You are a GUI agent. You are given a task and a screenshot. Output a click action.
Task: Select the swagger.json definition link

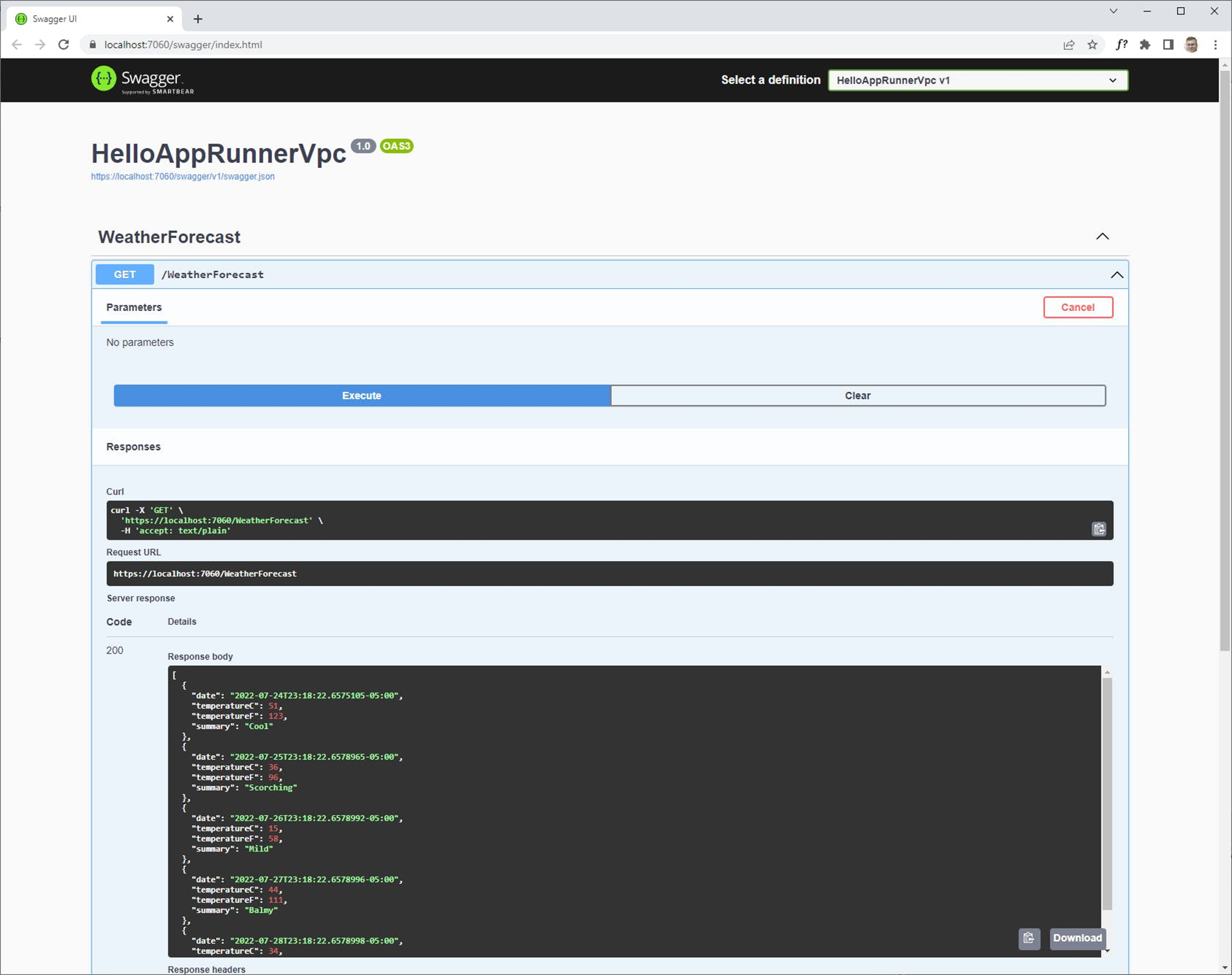184,176
